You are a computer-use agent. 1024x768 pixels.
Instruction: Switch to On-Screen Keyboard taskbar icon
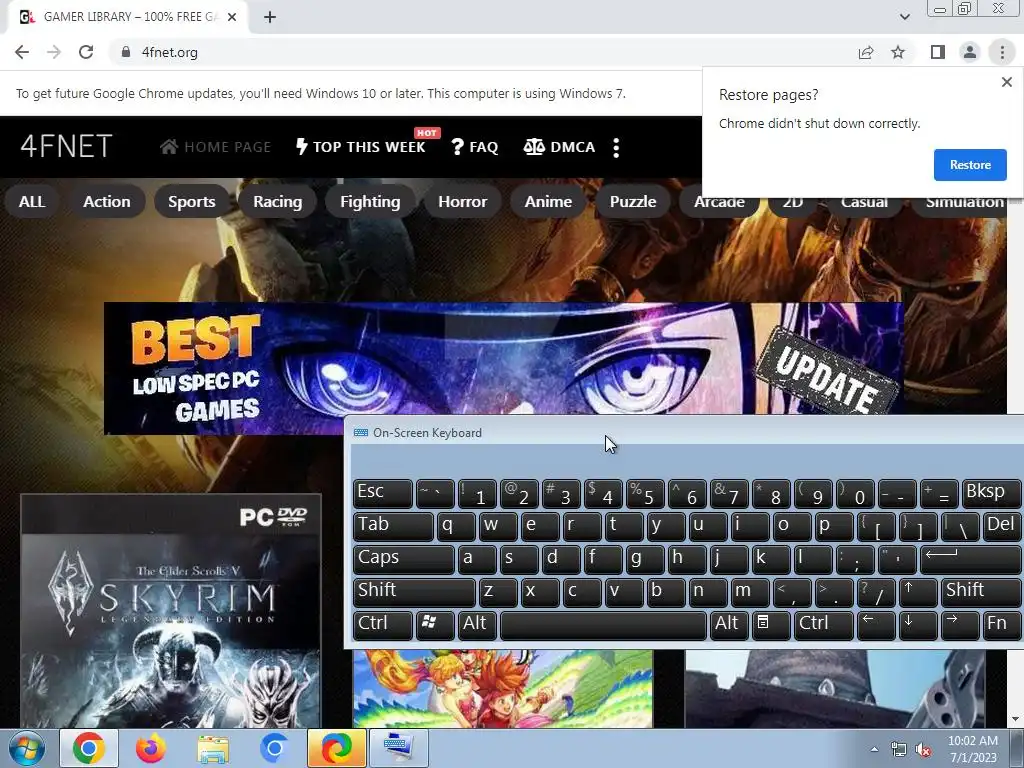[398, 748]
